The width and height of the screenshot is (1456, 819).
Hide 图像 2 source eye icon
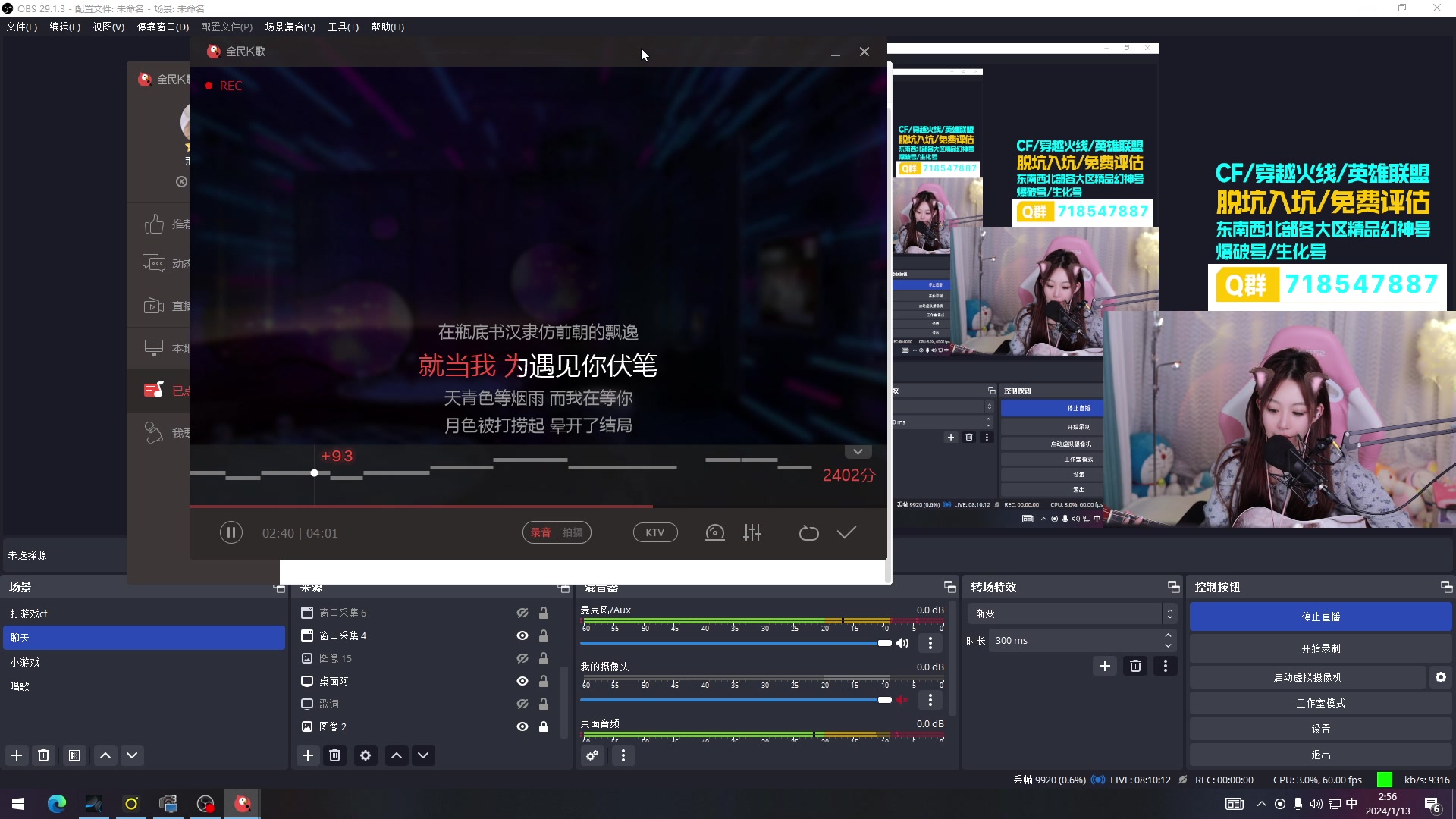coord(522,726)
